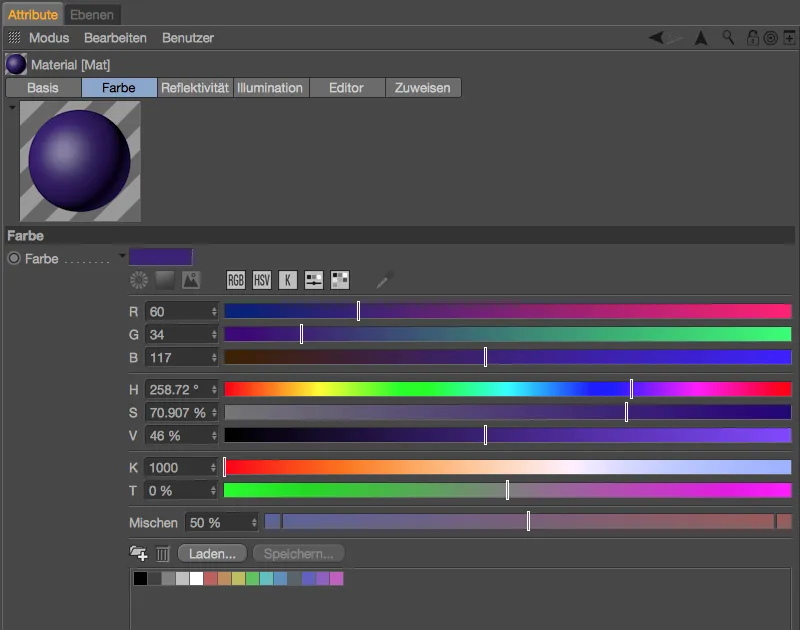Click the stepper arrows of the T field
Image resolution: width=800 pixels, height=630 pixels.
(214, 491)
